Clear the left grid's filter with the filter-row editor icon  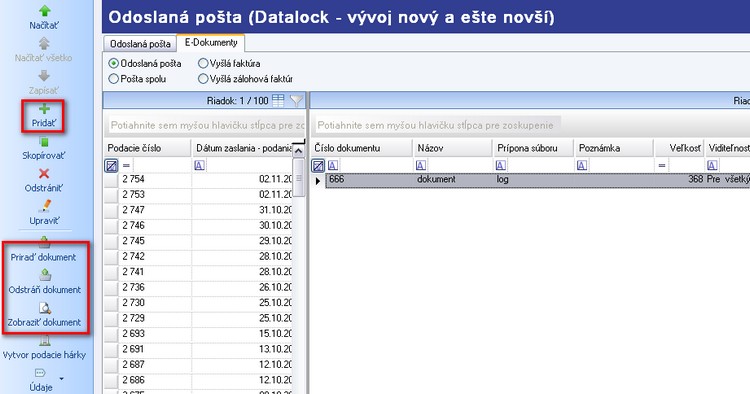pos(111,166)
